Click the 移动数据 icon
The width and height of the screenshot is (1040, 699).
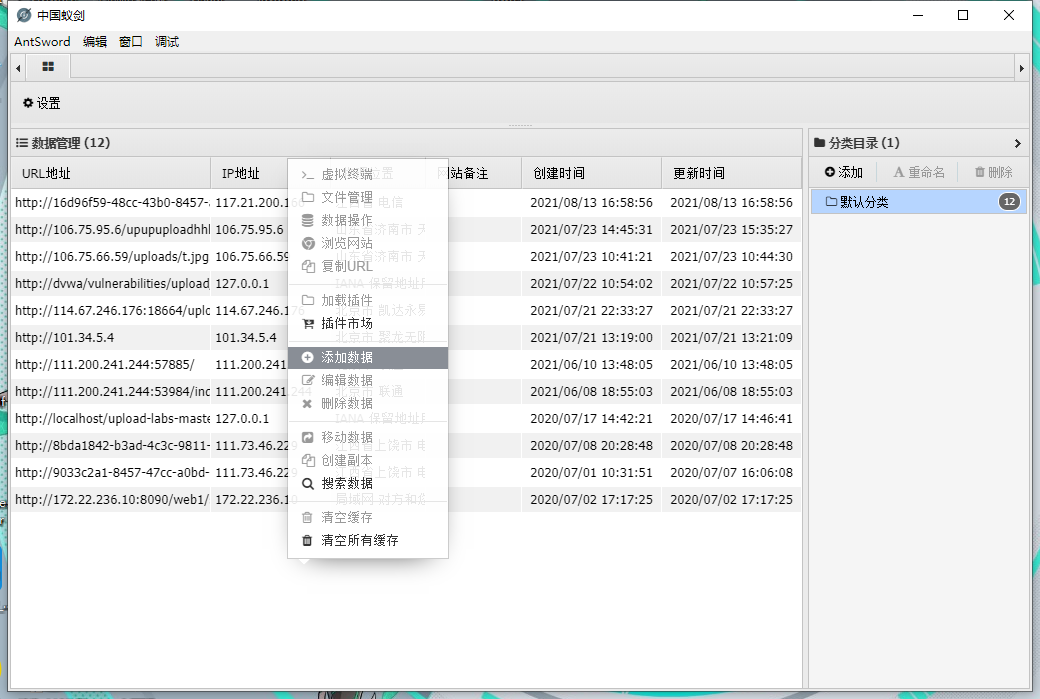pos(308,437)
